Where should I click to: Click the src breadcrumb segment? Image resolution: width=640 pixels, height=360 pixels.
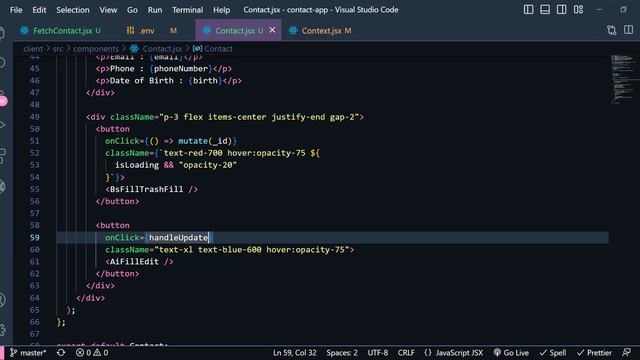pyautogui.click(x=58, y=49)
